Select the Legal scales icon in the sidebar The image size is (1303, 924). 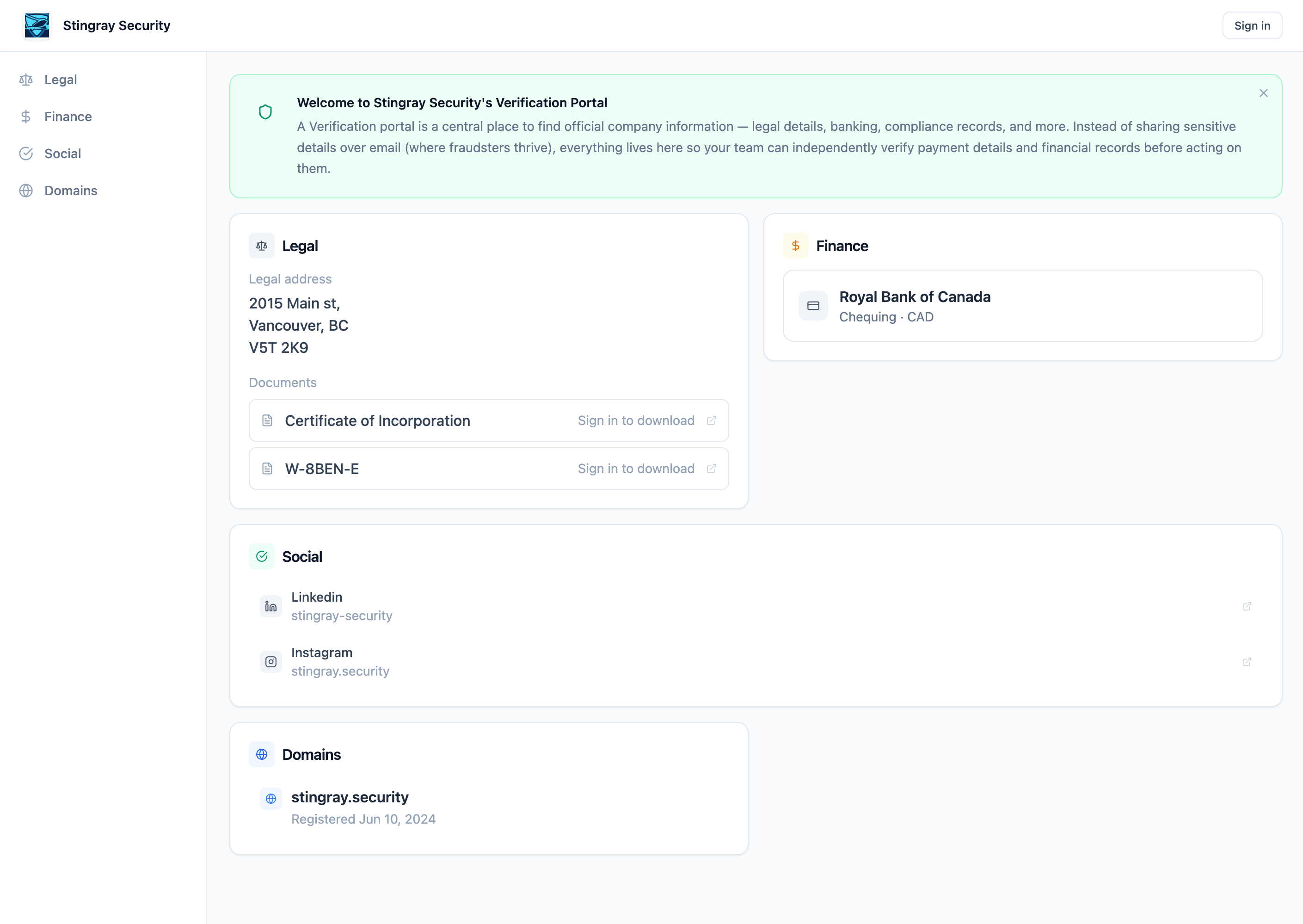pos(26,80)
